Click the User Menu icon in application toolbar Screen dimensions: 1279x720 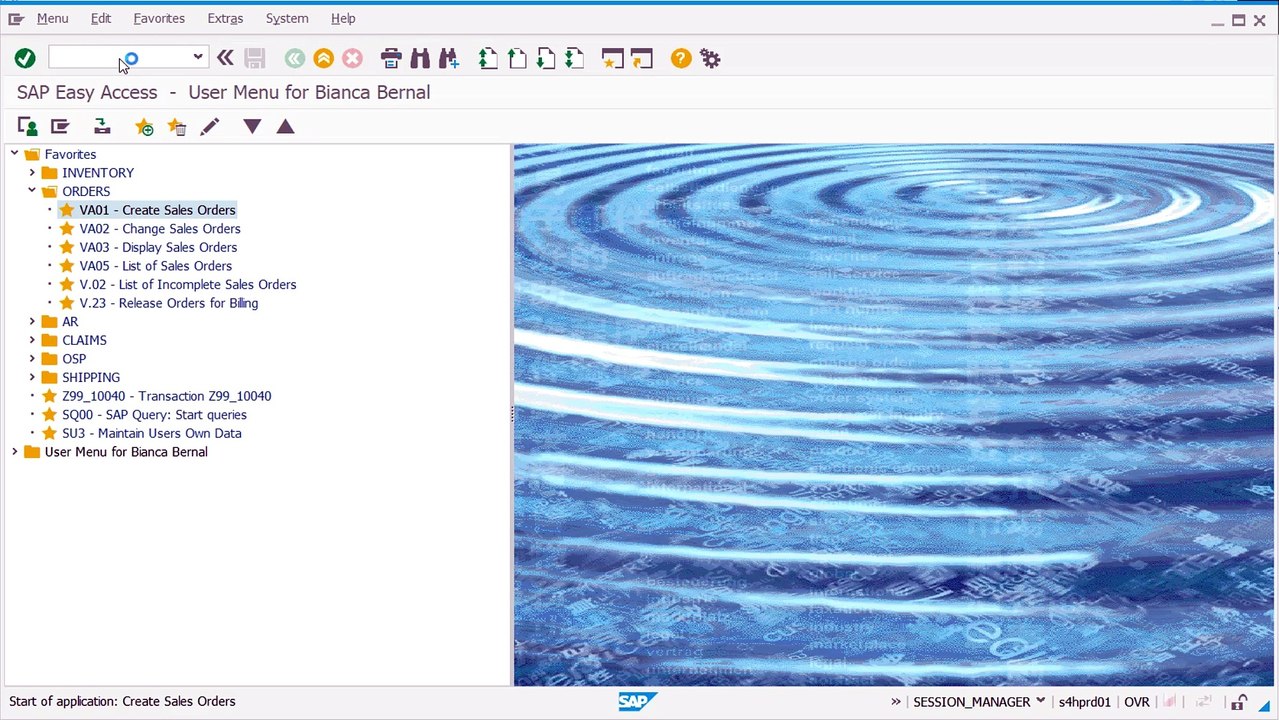(27, 127)
